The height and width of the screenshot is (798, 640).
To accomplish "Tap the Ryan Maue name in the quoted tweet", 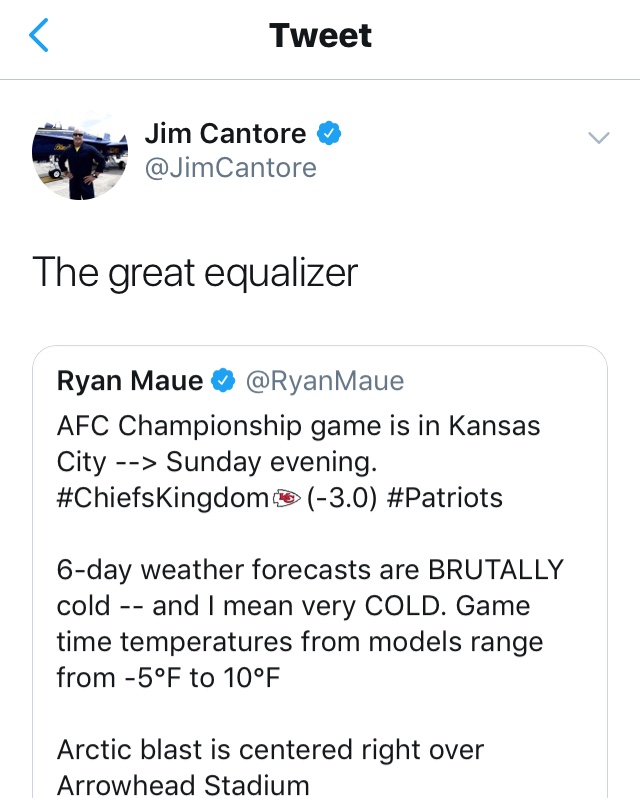I will click(130, 381).
